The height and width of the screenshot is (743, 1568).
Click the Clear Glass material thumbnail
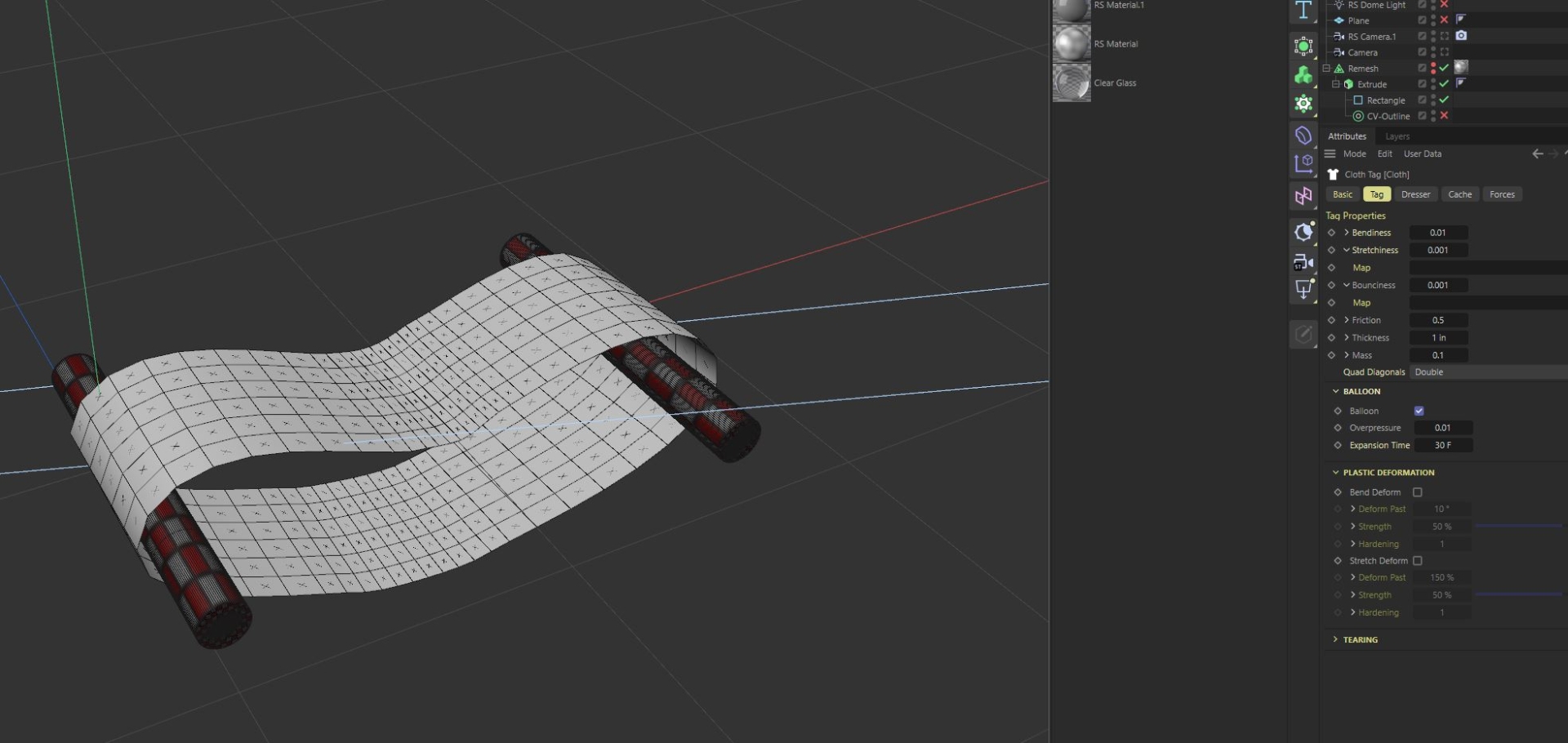(1071, 82)
